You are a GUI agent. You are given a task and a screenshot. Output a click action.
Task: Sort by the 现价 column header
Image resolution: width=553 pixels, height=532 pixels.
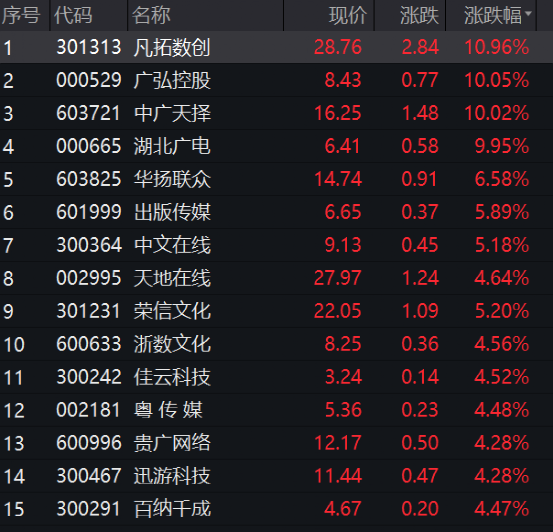(348, 16)
